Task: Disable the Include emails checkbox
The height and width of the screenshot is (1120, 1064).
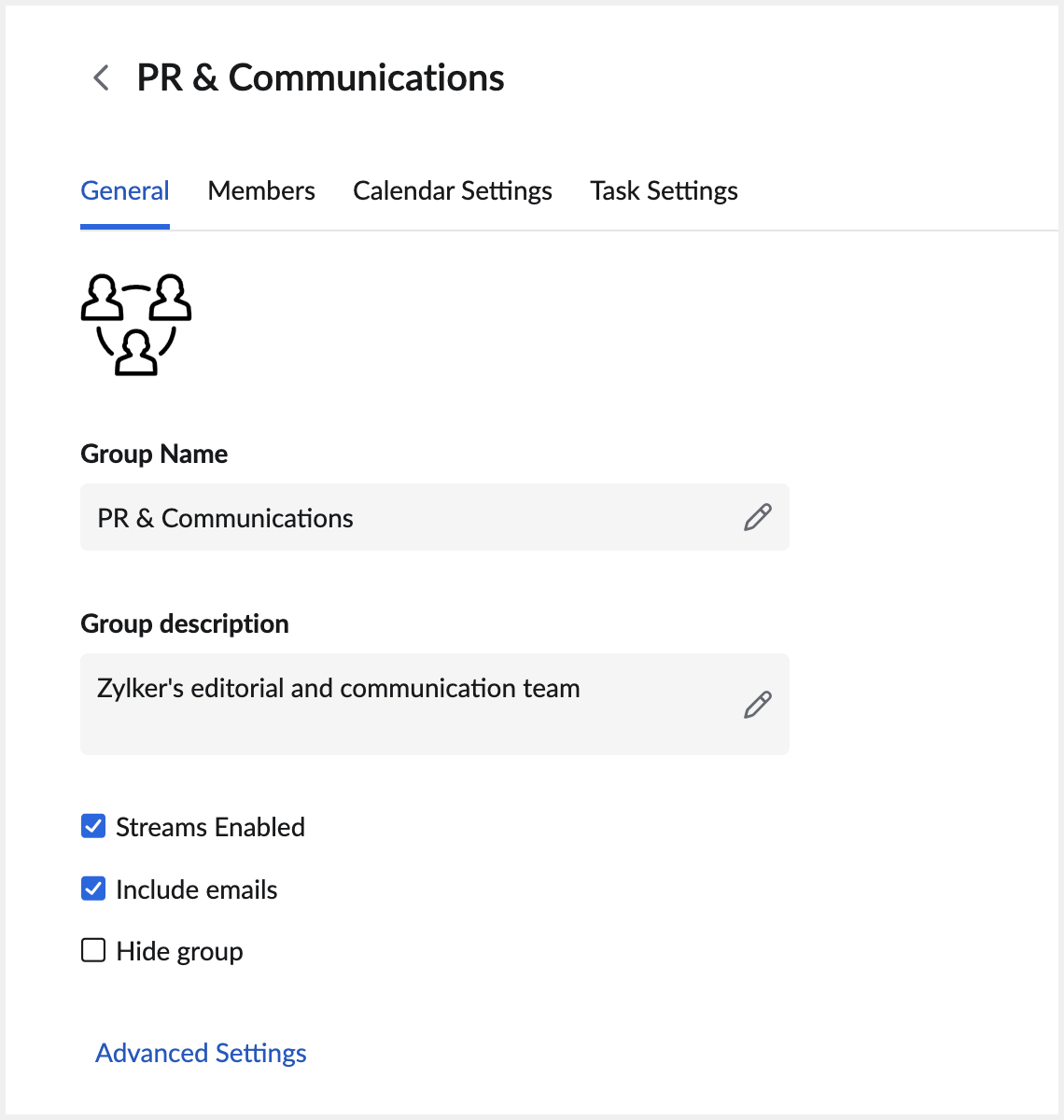Action: tap(93, 889)
